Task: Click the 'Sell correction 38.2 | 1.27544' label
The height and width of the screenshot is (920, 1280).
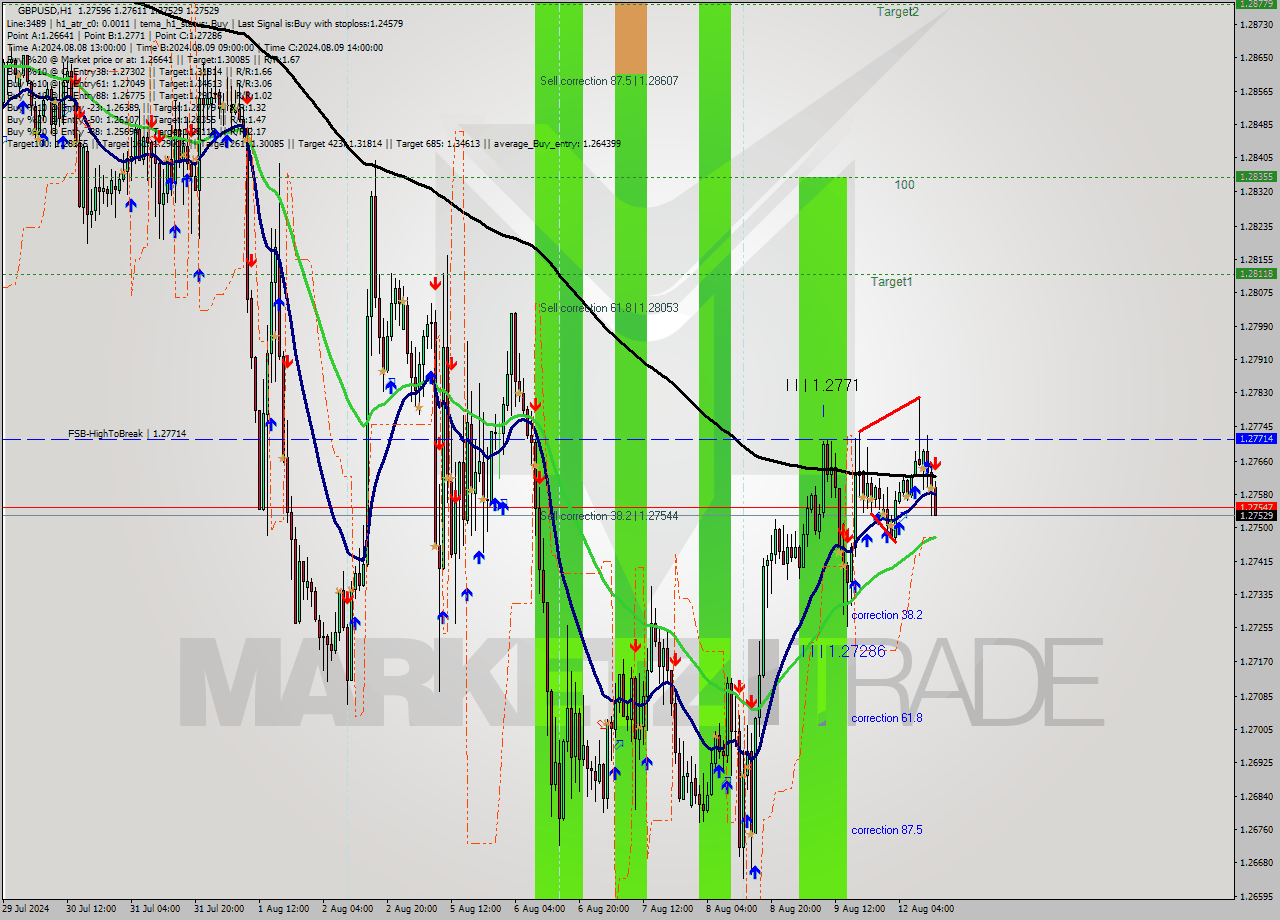Action: 609,516
